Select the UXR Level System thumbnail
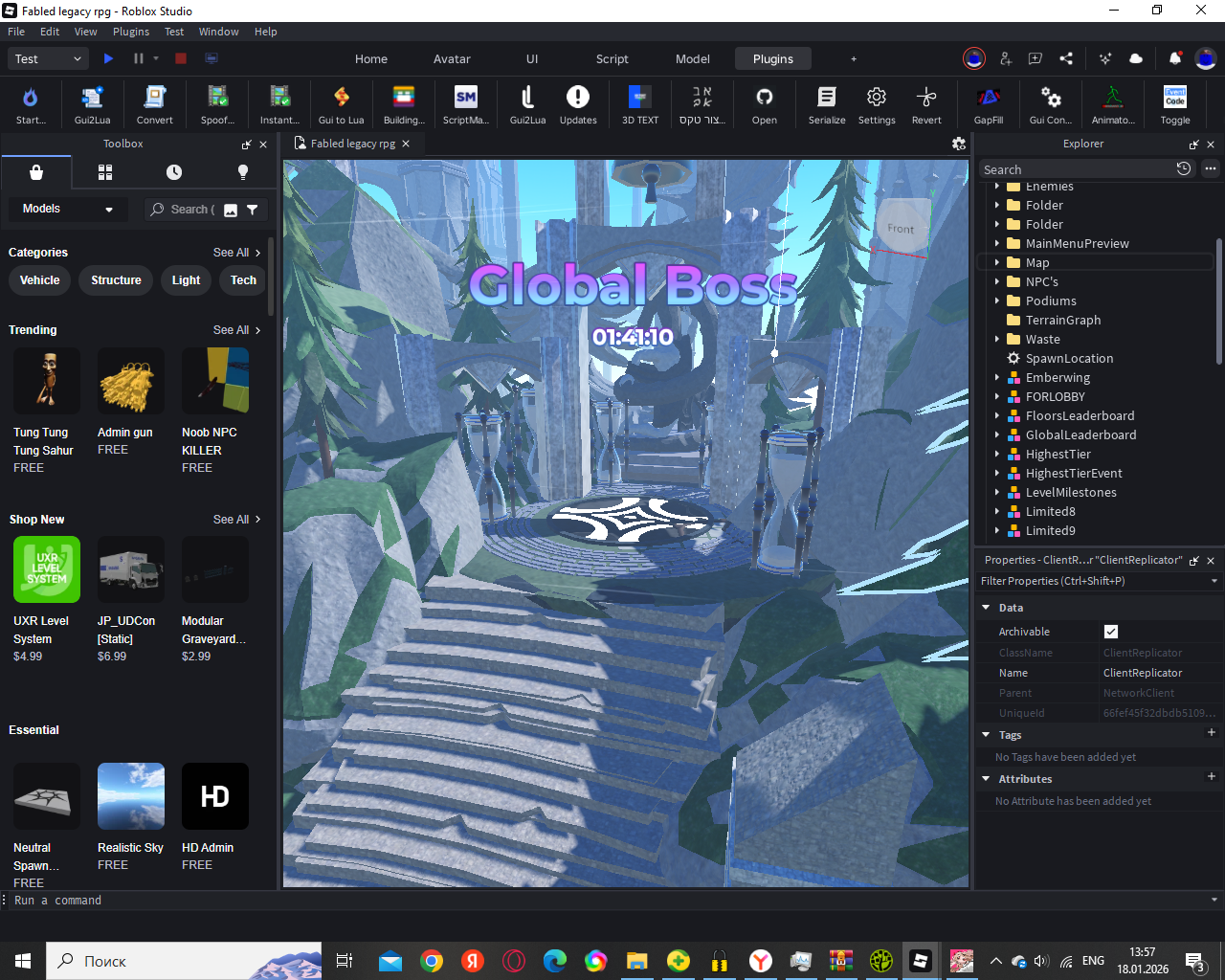Viewport: 1225px width, 980px height. click(47, 569)
